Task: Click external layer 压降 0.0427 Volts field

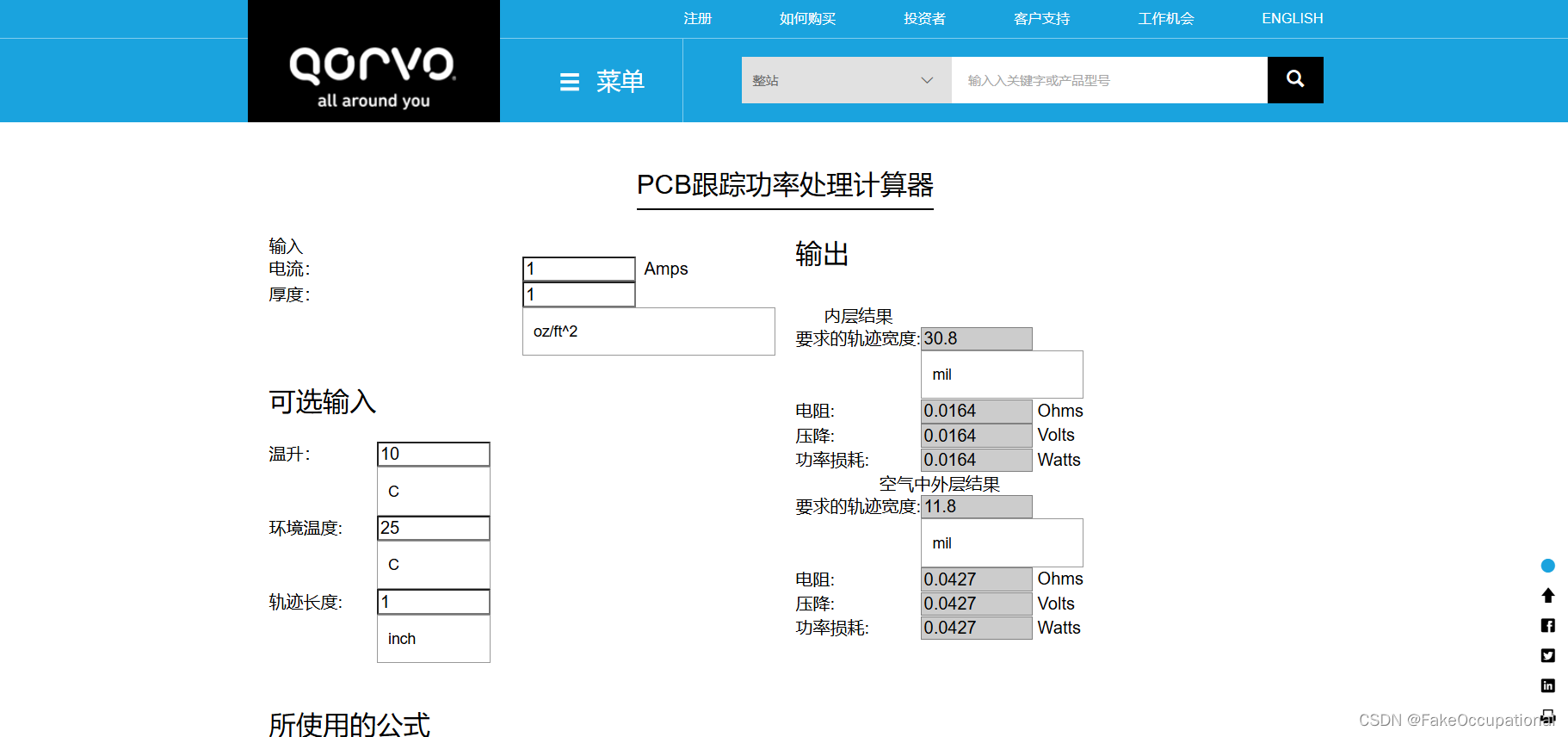Action: (977, 604)
